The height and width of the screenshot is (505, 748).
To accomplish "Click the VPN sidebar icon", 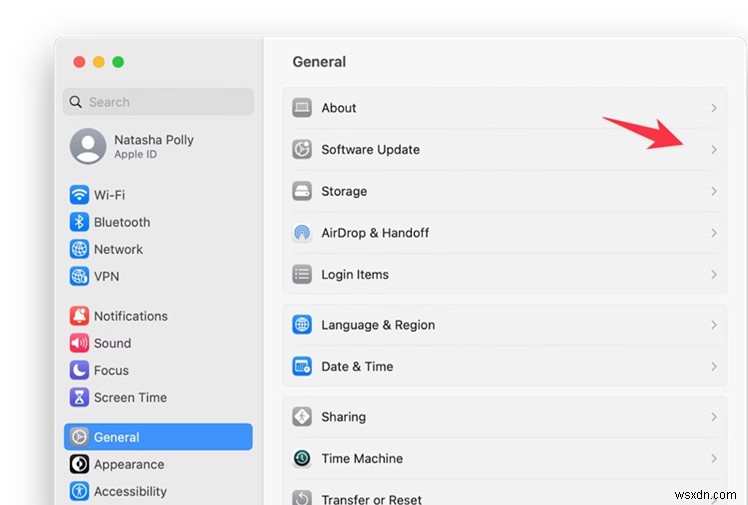I will tap(79, 276).
